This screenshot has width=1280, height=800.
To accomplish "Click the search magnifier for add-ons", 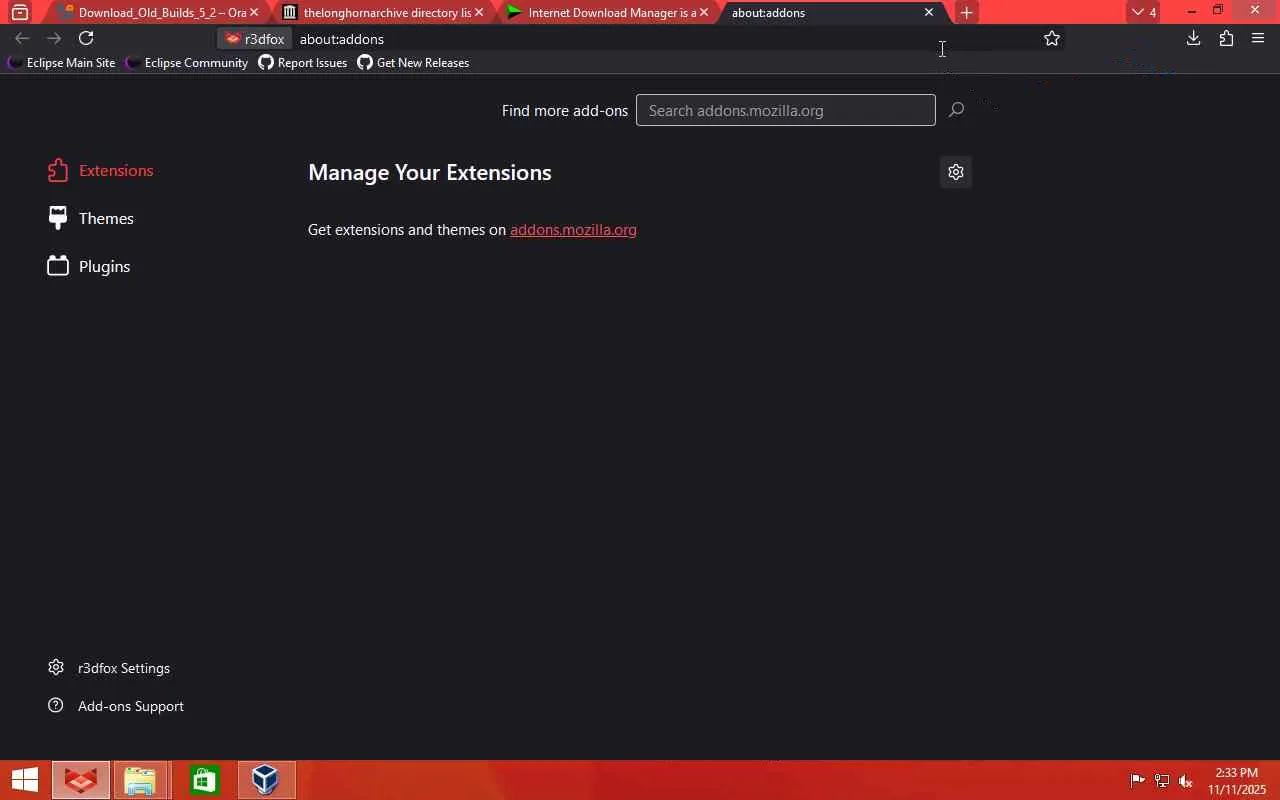I will (x=956, y=110).
